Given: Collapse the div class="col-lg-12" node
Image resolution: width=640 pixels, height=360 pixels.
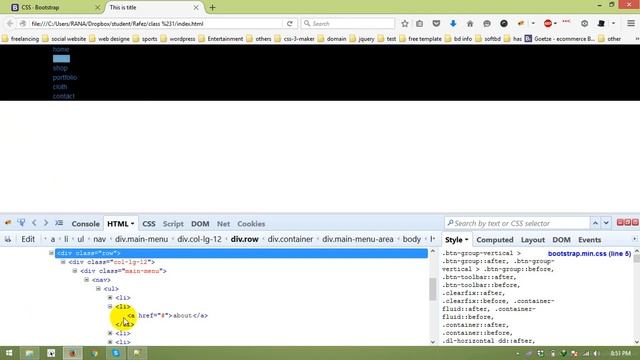Looking at the screenshot, I should click(x=63, y=262).
